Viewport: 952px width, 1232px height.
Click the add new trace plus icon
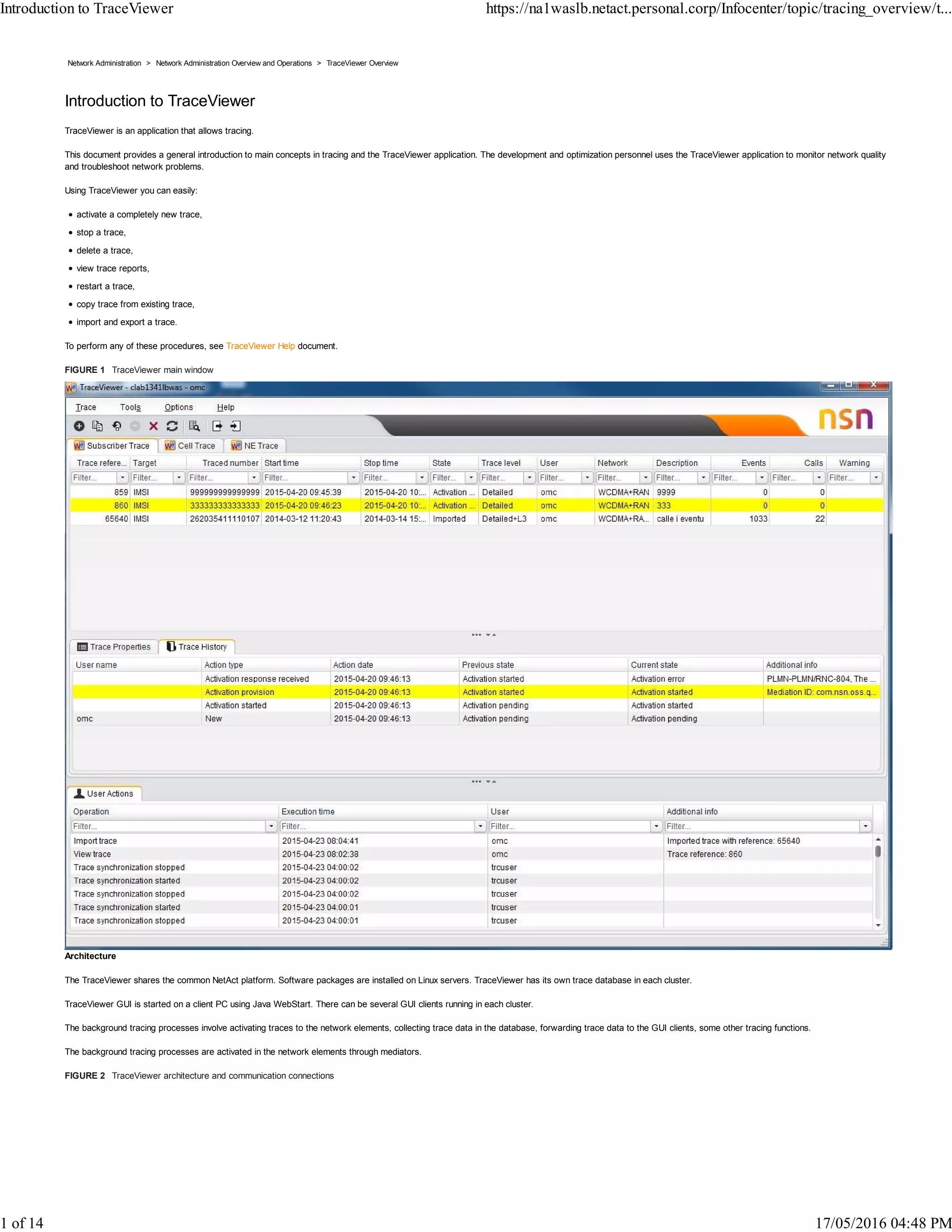pos(79,426)
